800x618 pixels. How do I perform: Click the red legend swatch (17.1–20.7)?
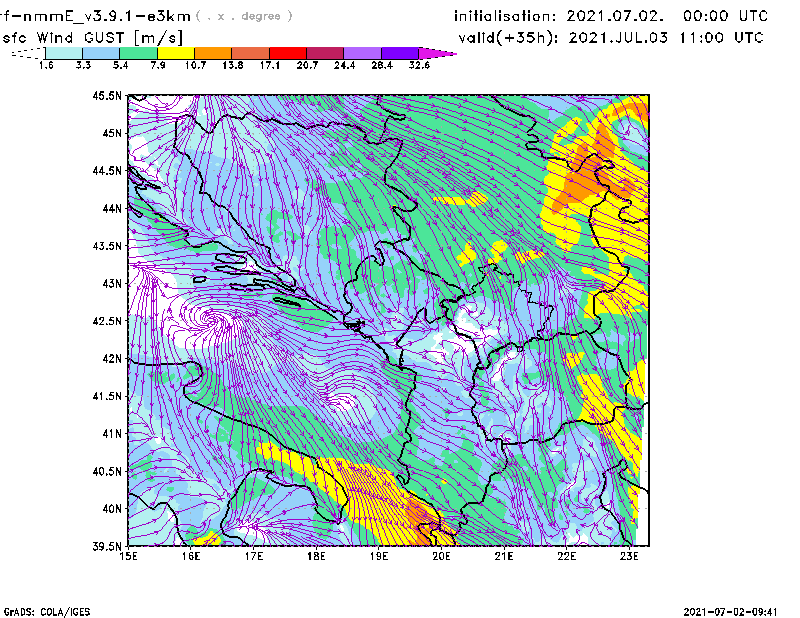coord(288,53)
